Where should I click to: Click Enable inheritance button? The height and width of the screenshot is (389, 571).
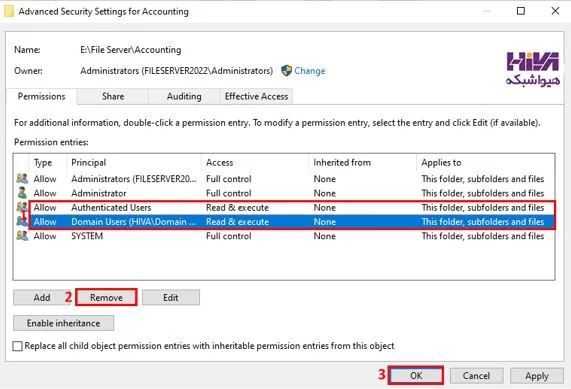coord(63,323)
